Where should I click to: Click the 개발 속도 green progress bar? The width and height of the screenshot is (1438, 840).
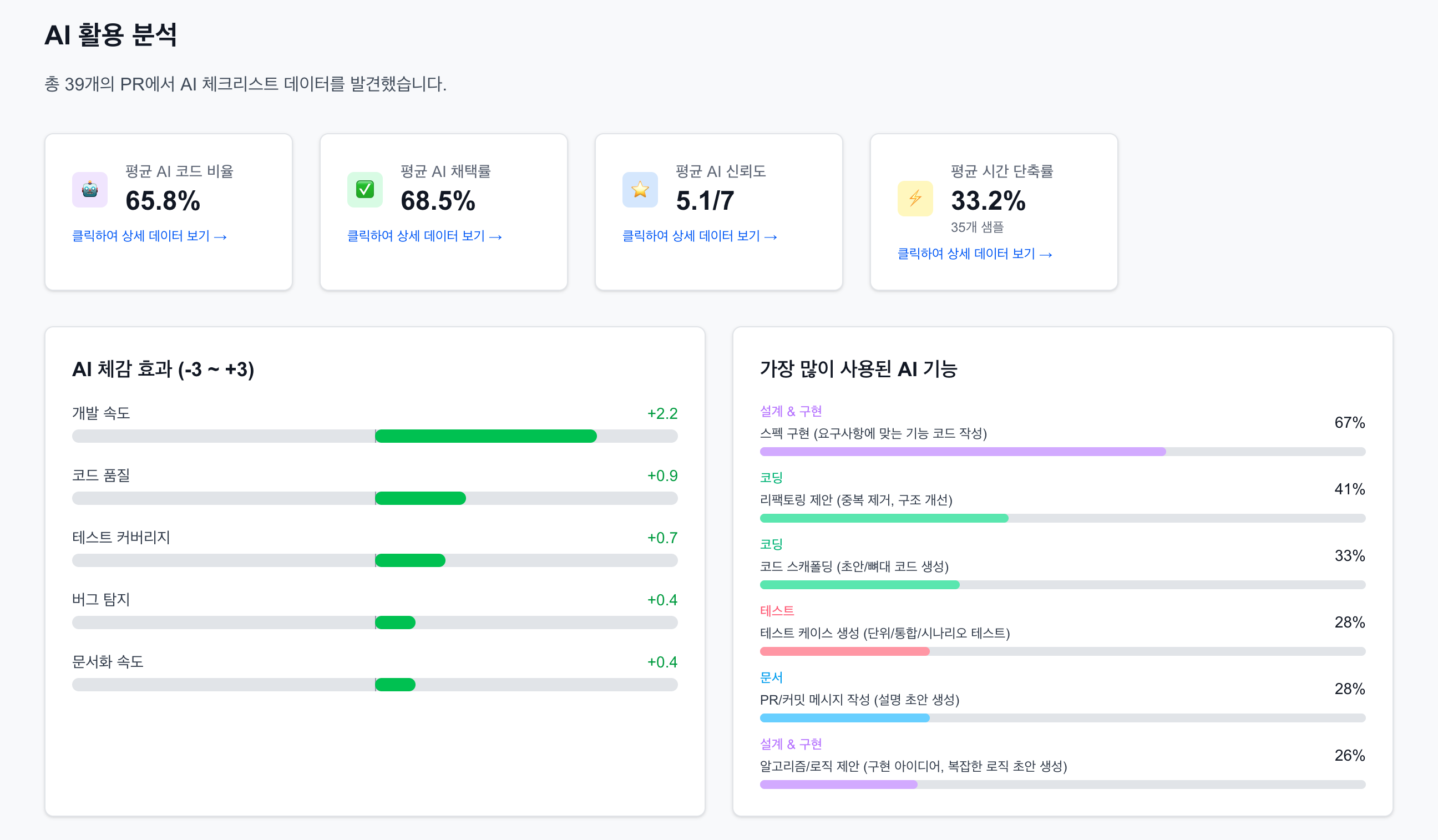point(485,437)
